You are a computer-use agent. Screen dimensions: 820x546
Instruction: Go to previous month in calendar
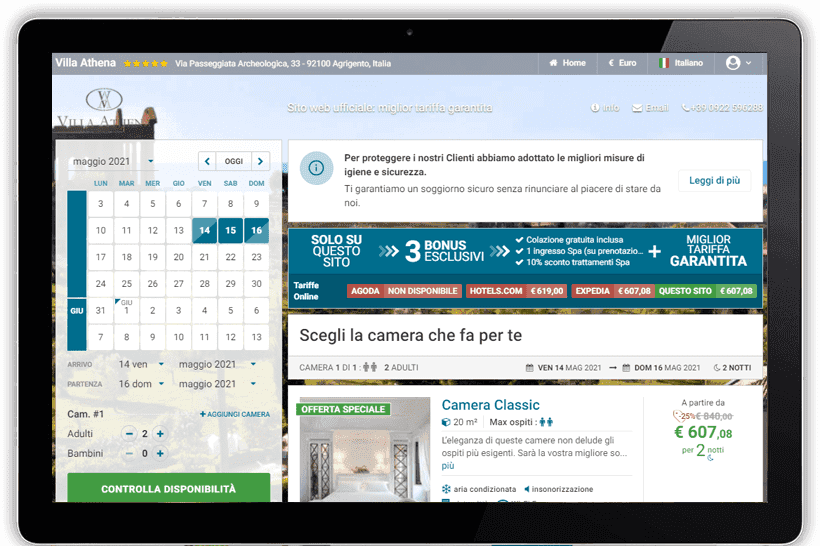click(207, 161)
